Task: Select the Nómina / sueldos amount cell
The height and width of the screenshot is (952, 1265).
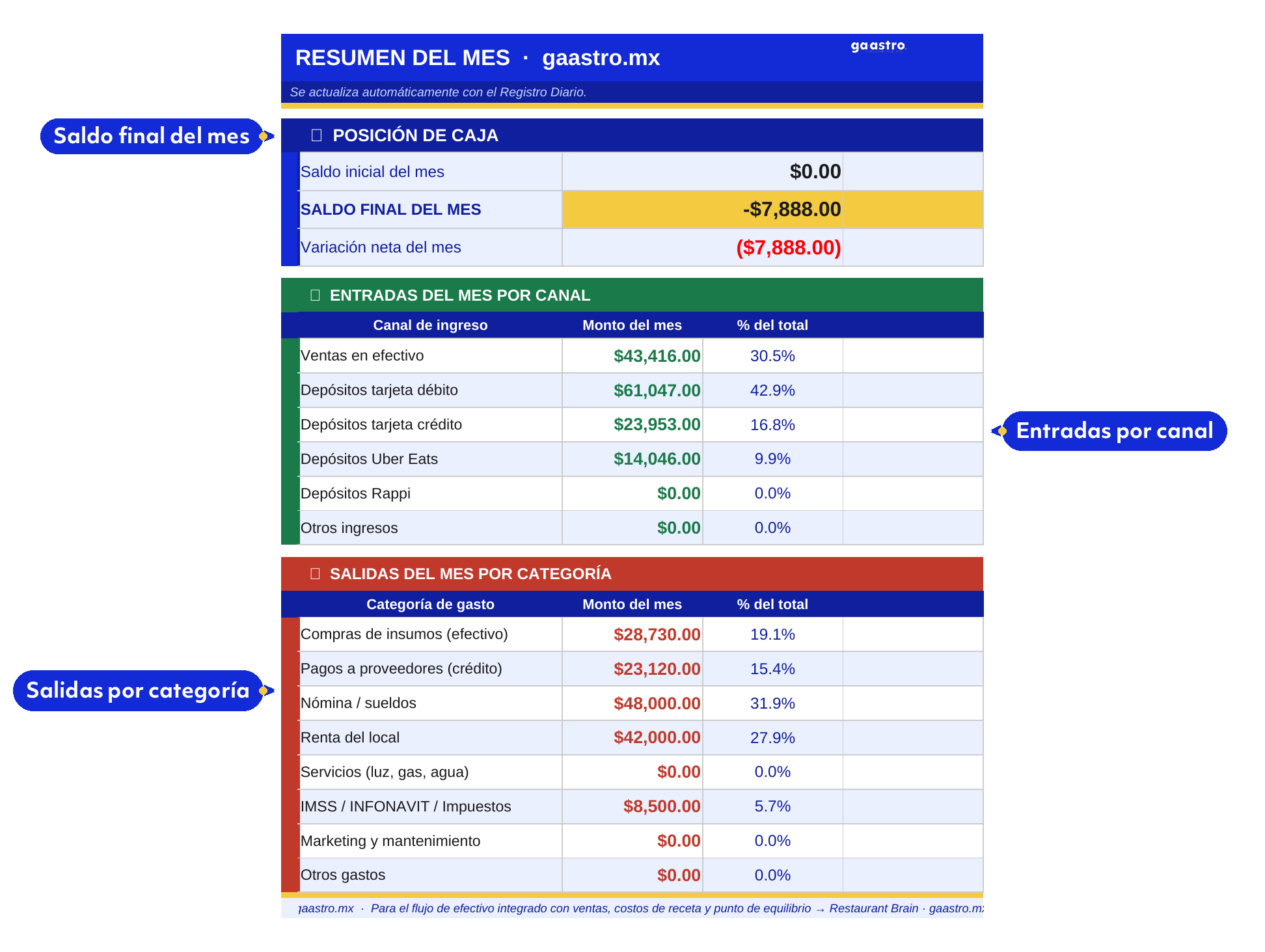Action: [632, 703]
